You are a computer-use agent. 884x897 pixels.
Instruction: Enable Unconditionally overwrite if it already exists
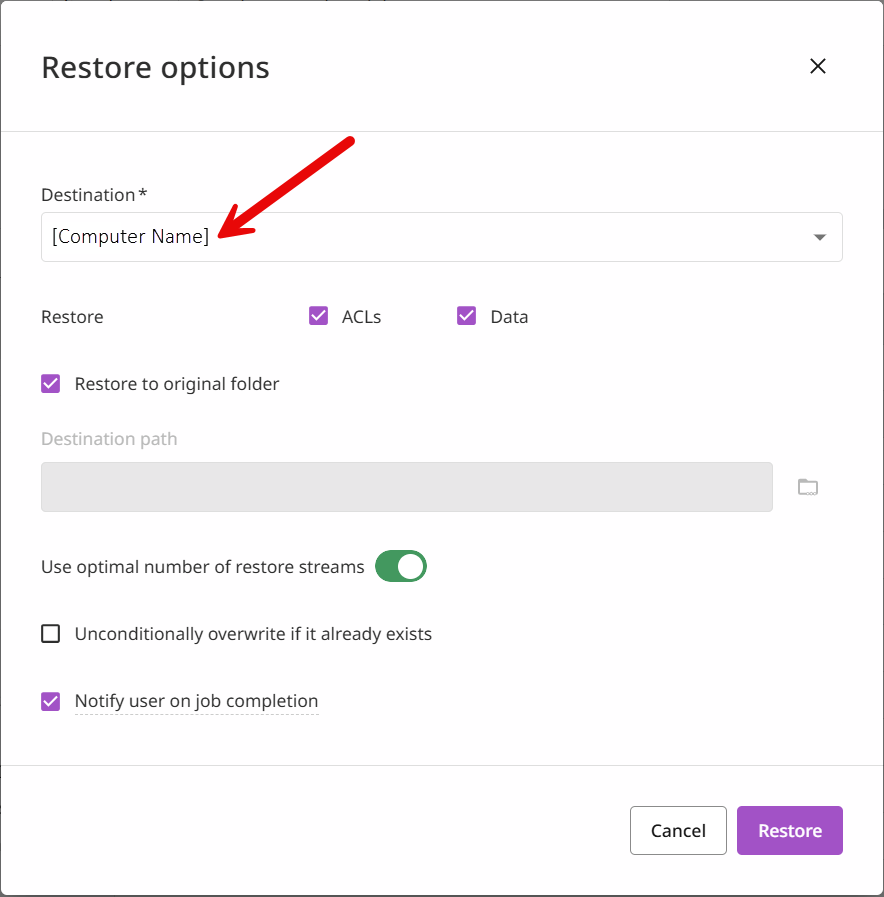point(51,634)
